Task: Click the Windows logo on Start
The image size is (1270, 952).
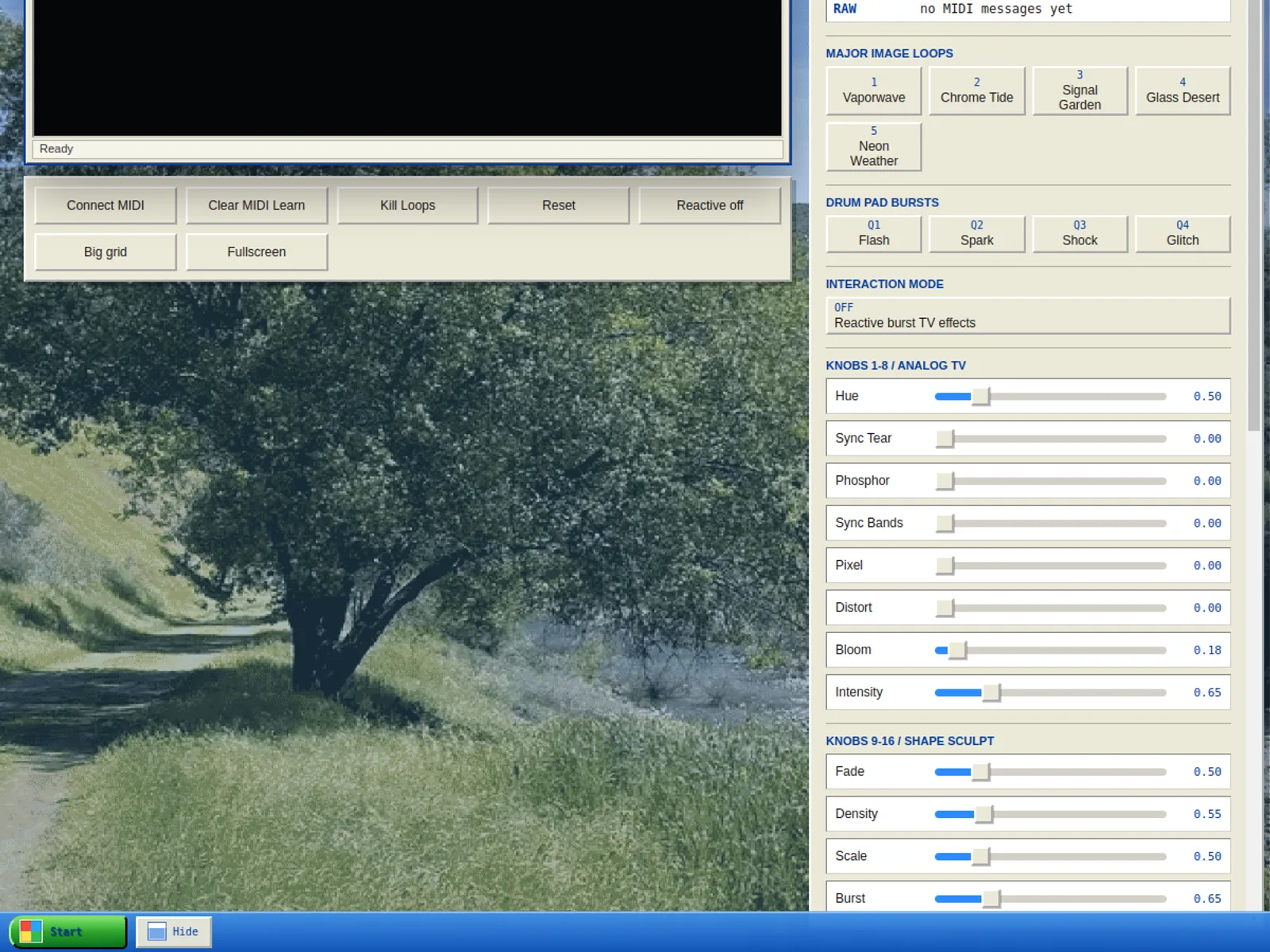Action: pyautogui.click(x=31, y=932)
